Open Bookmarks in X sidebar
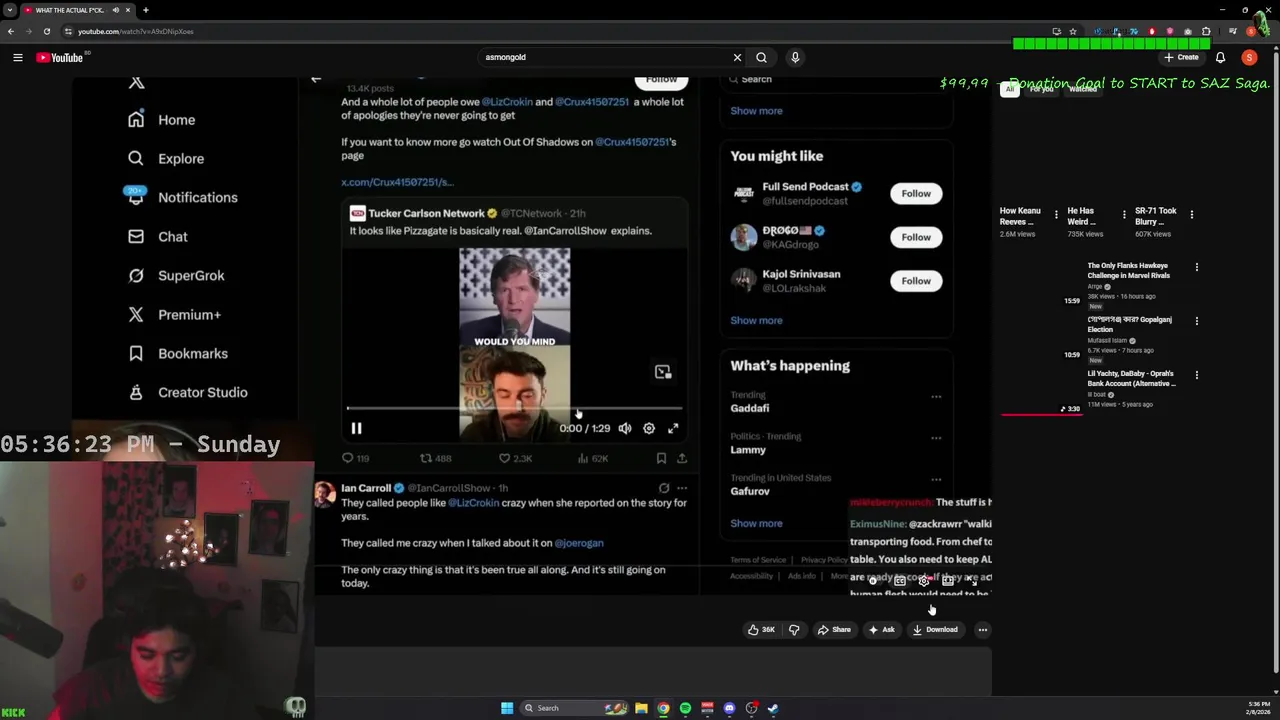The height and width of the screenshot is (720, 1280). click(178, 354)
